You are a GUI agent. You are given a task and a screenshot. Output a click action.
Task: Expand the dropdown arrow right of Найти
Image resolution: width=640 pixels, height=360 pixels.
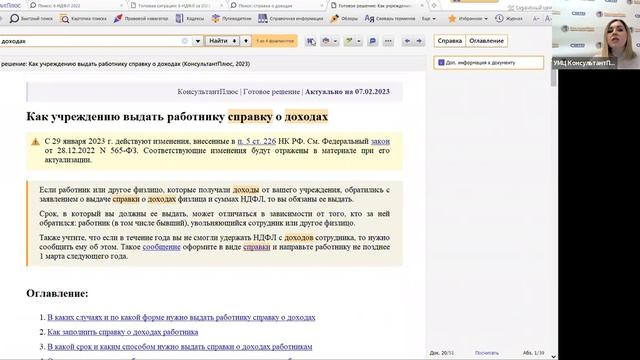246,41
